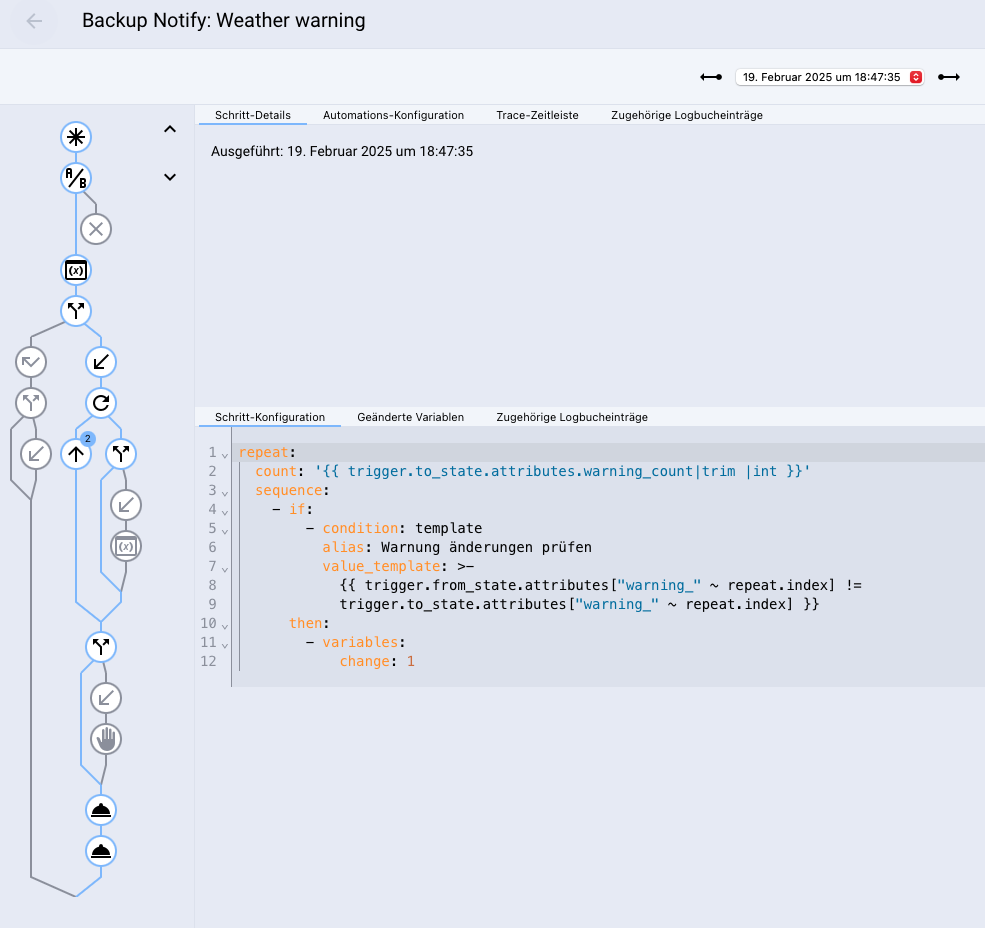
Task: Select the grey hand stop node
Action: click(106, 739)
